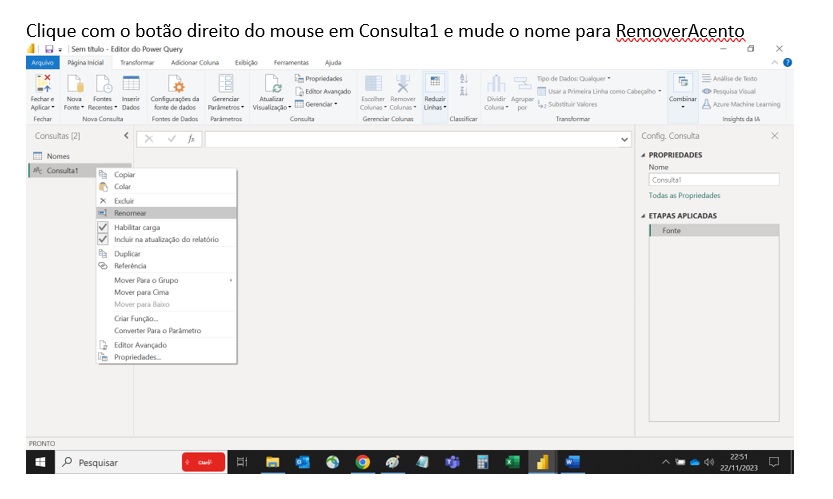Click Windows Start button
This screenshot has height=499, width=833.
(x=40, y=462)
